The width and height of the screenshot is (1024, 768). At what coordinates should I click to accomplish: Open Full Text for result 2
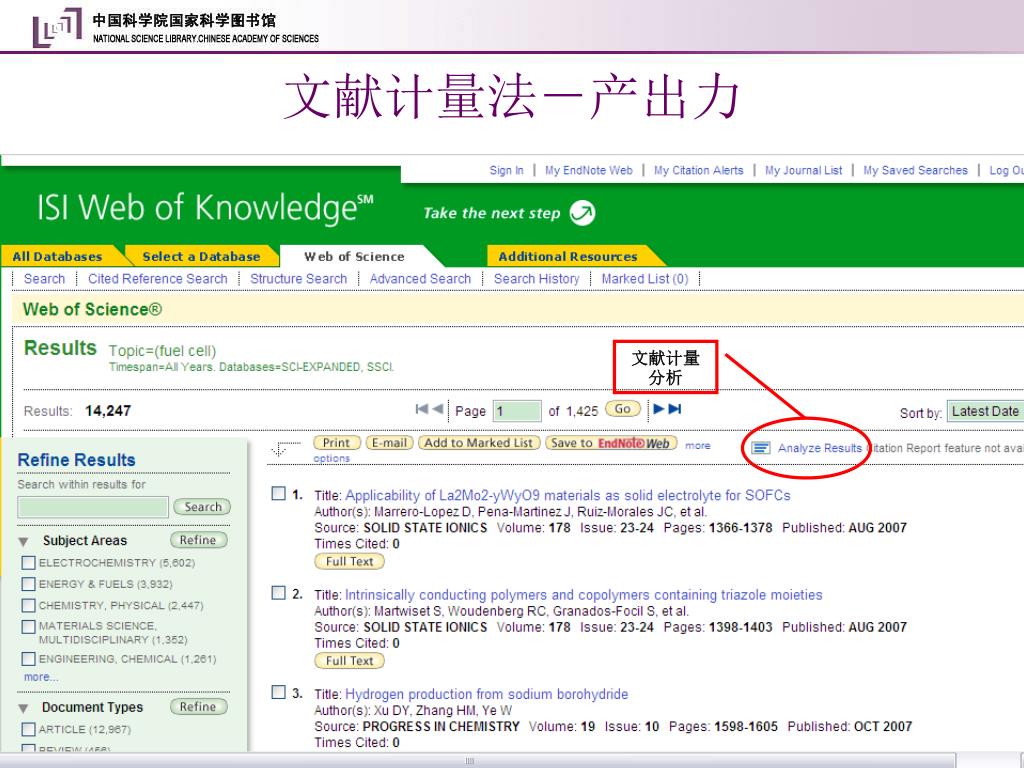click(349, 661)
